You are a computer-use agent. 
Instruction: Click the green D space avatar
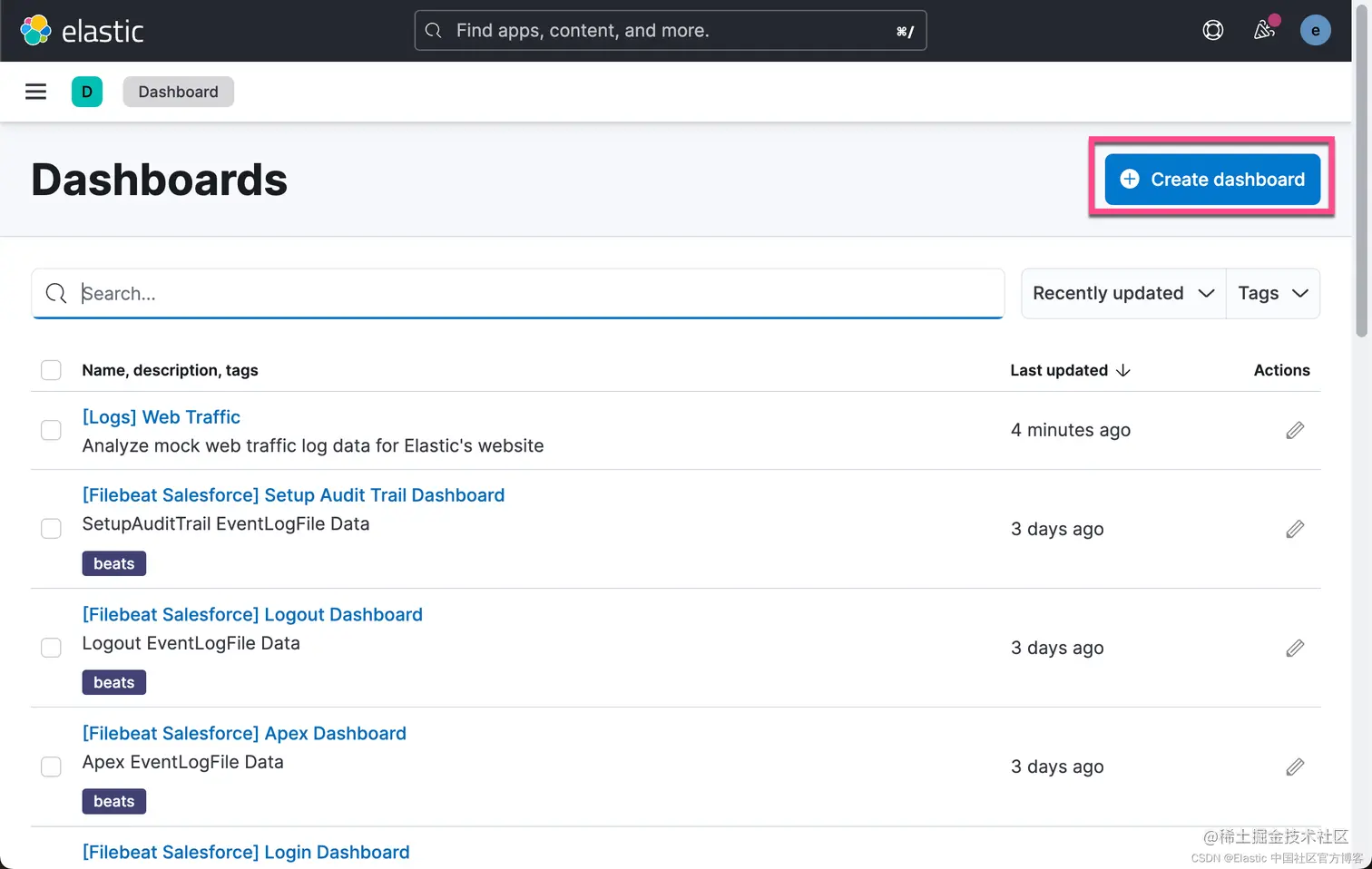(x=87, y=92)
